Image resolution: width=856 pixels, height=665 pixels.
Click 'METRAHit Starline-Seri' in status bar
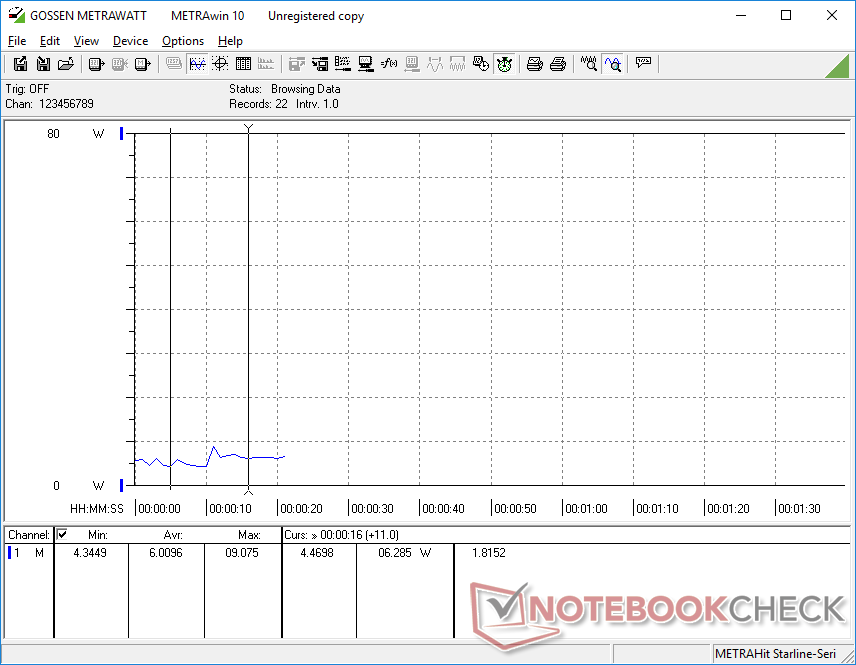pyautogui.click(x=775, y=654)
